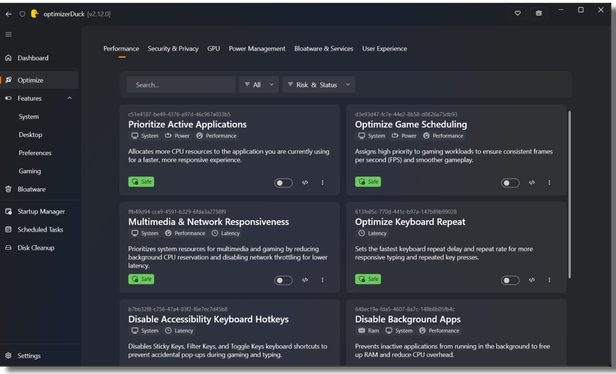Enable Multimedia & Network Responsiveness toggle

[x=283, y=280]
